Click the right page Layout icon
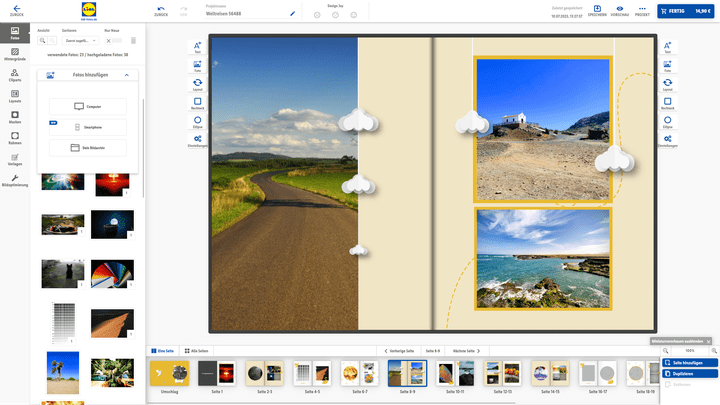Image resolution: width=720 pixels, height=405 pixels. 667,83
